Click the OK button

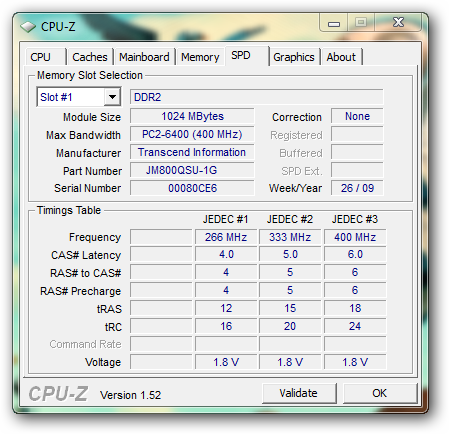point(380,393)
